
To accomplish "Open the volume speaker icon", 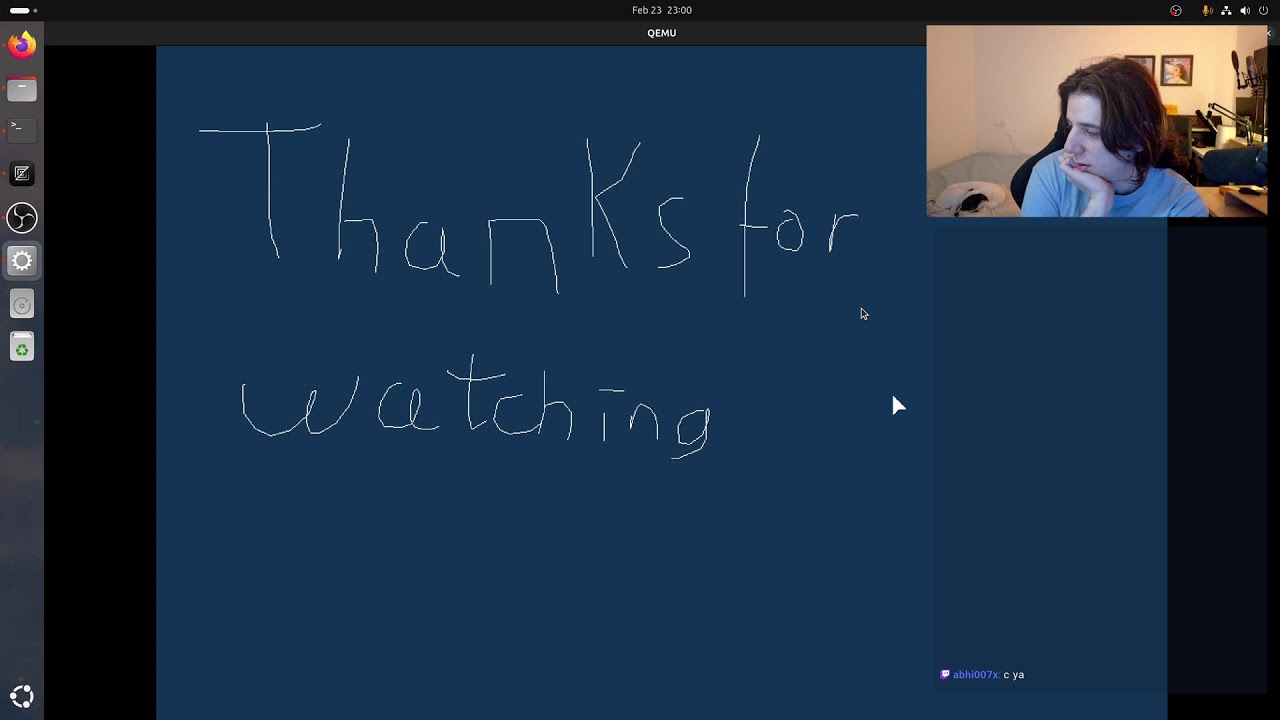I will tap(1245, 10).
